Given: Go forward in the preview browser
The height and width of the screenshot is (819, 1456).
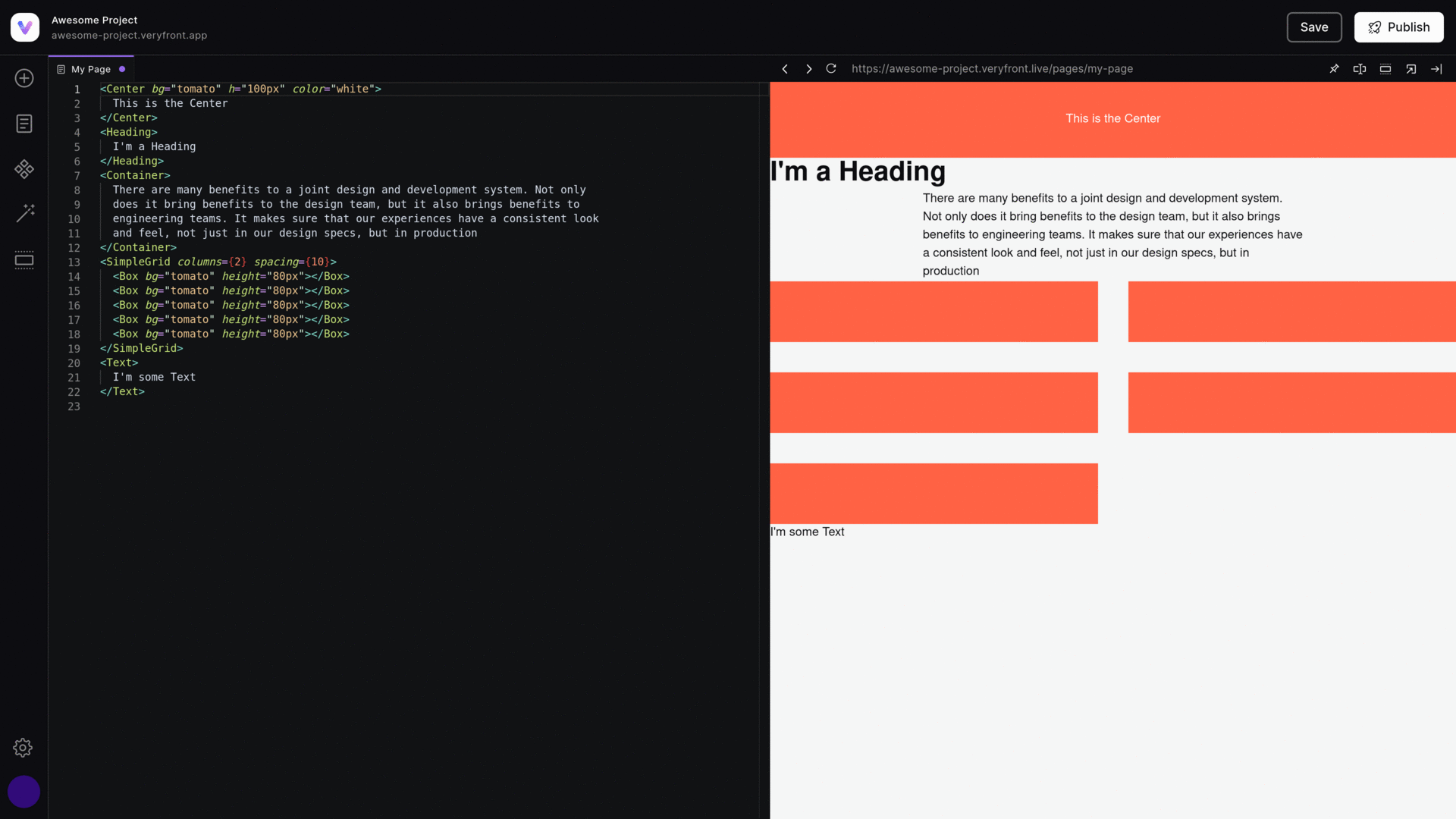Looking at the screenshot, I should click(809, 69).
